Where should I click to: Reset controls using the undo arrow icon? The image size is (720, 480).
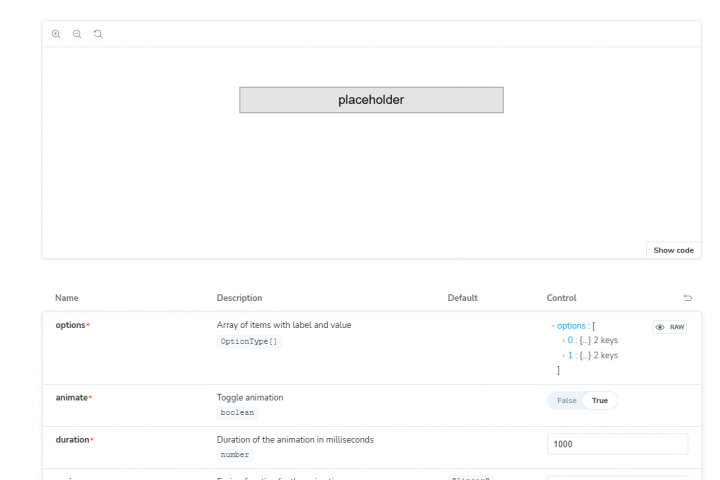point(687,298)
